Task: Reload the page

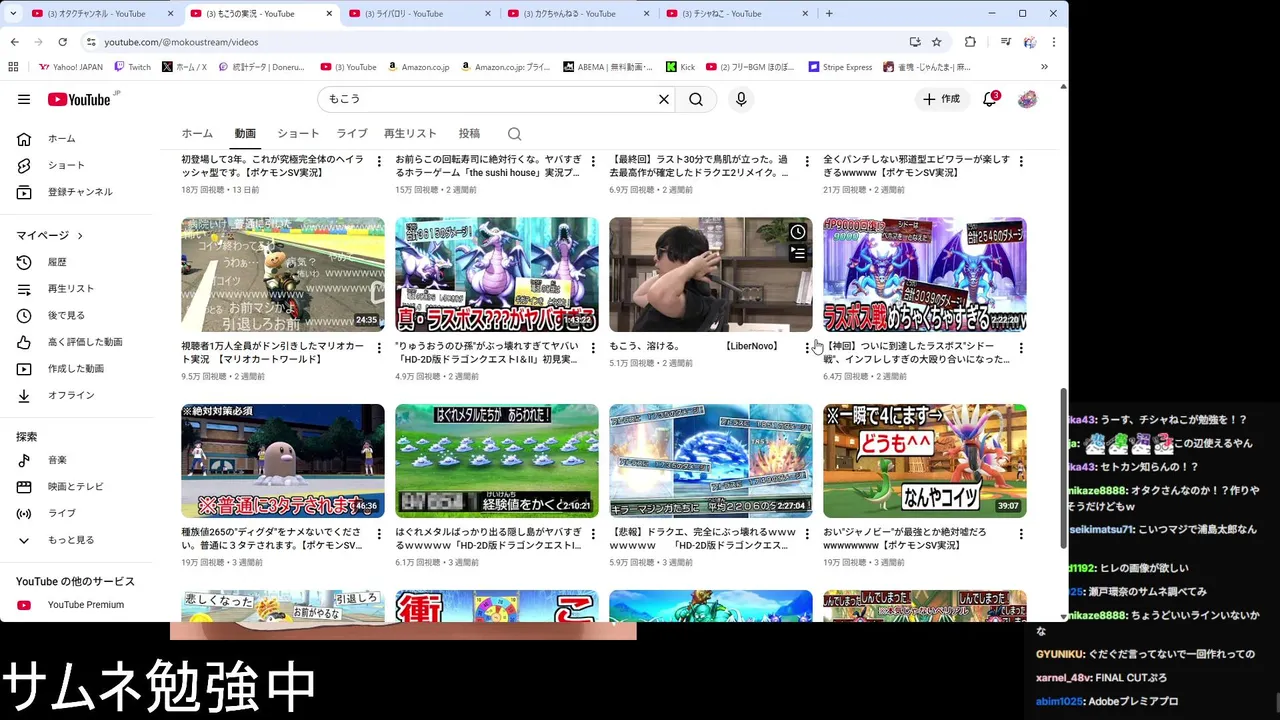Action: (x=62, y=42)
